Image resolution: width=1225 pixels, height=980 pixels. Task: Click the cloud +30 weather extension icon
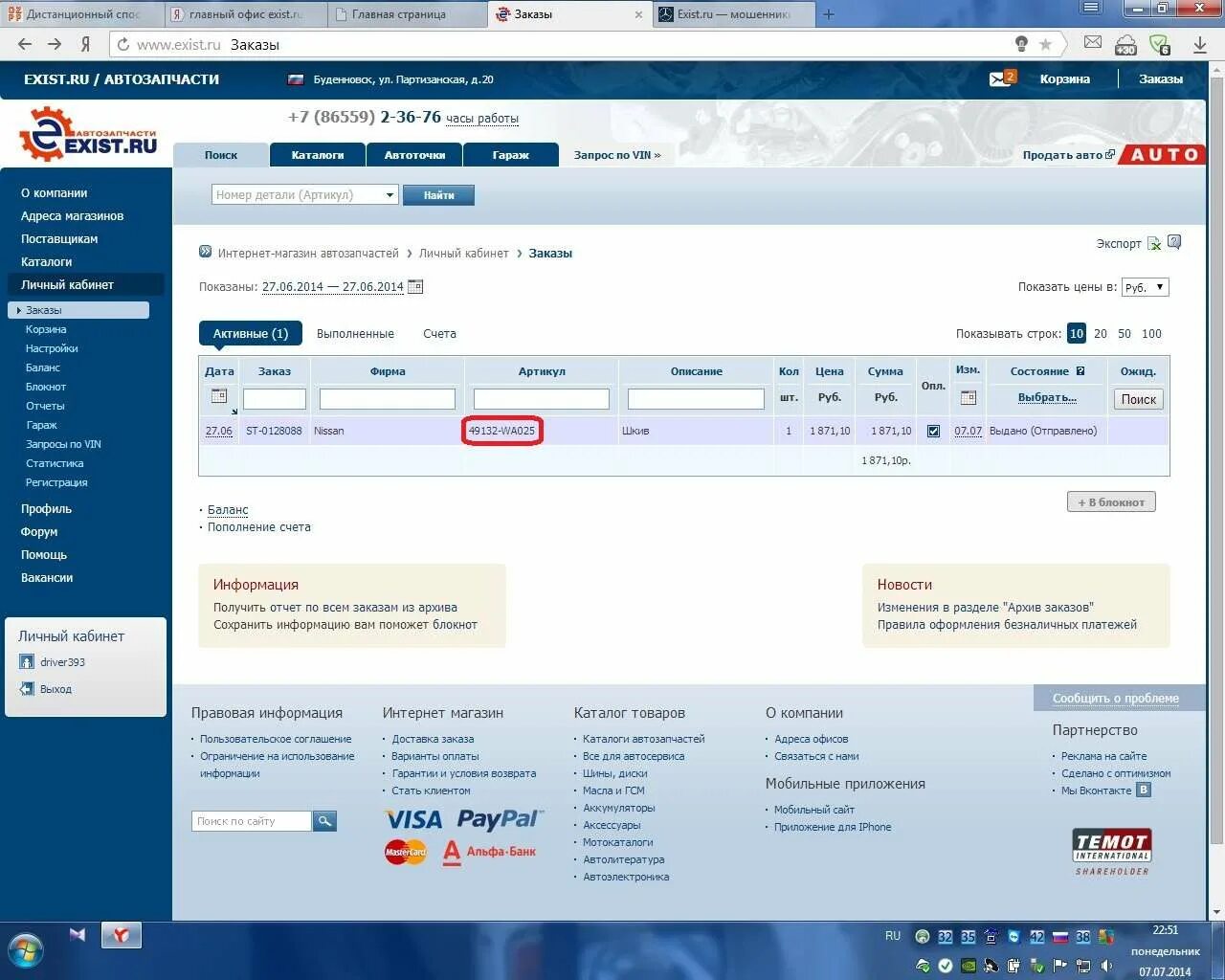[1126, 44]
